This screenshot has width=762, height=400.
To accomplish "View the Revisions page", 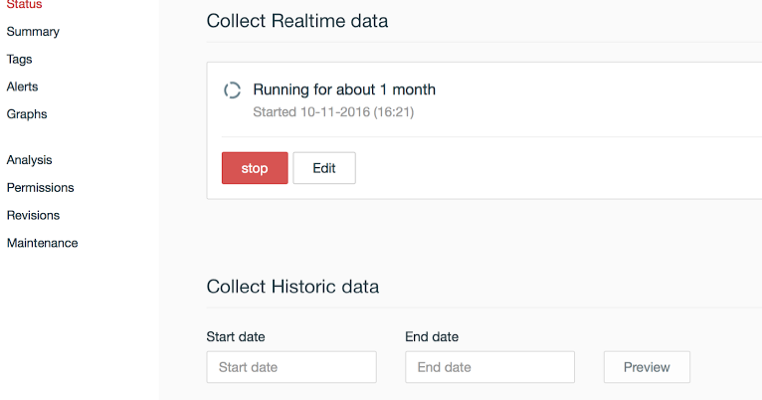I will coord(33,215).
